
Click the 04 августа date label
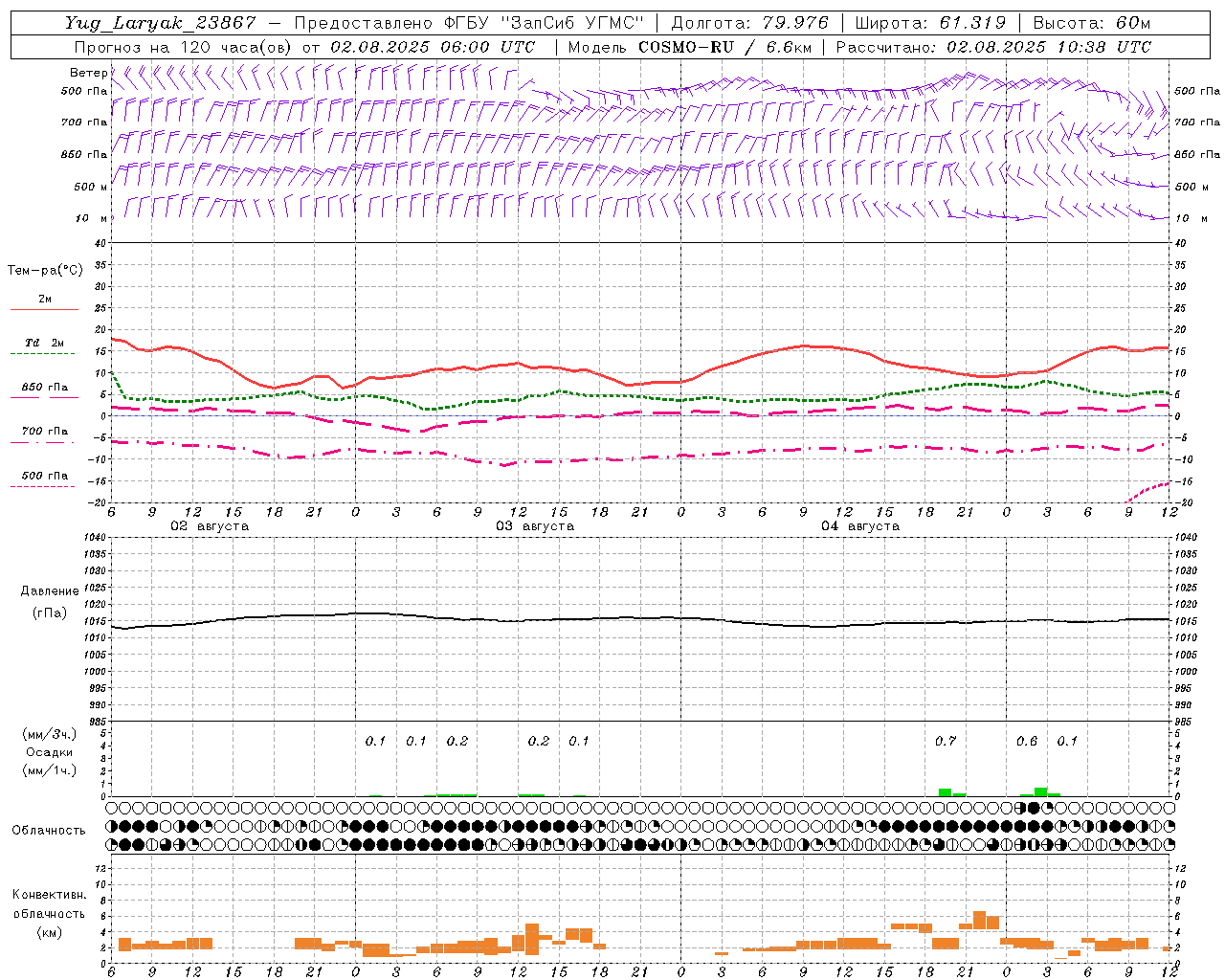(860, 526)
